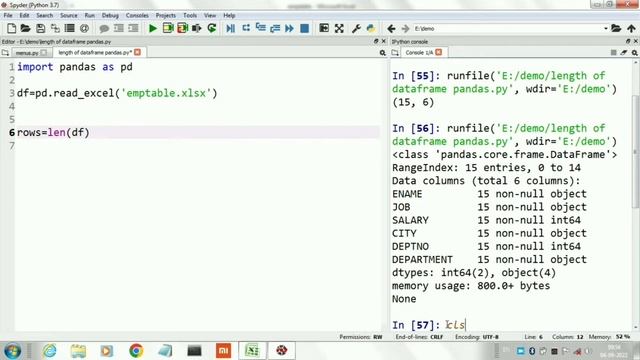Change to parent directory
Screen dimensions: 640x360
click(x=631, y=29)
